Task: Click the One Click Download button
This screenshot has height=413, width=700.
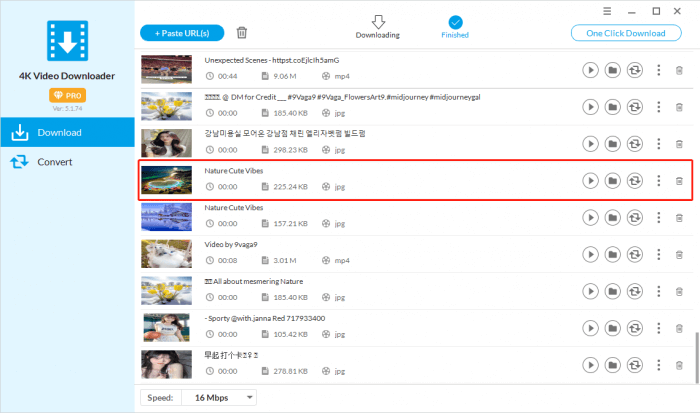Action: coord(626,33)
